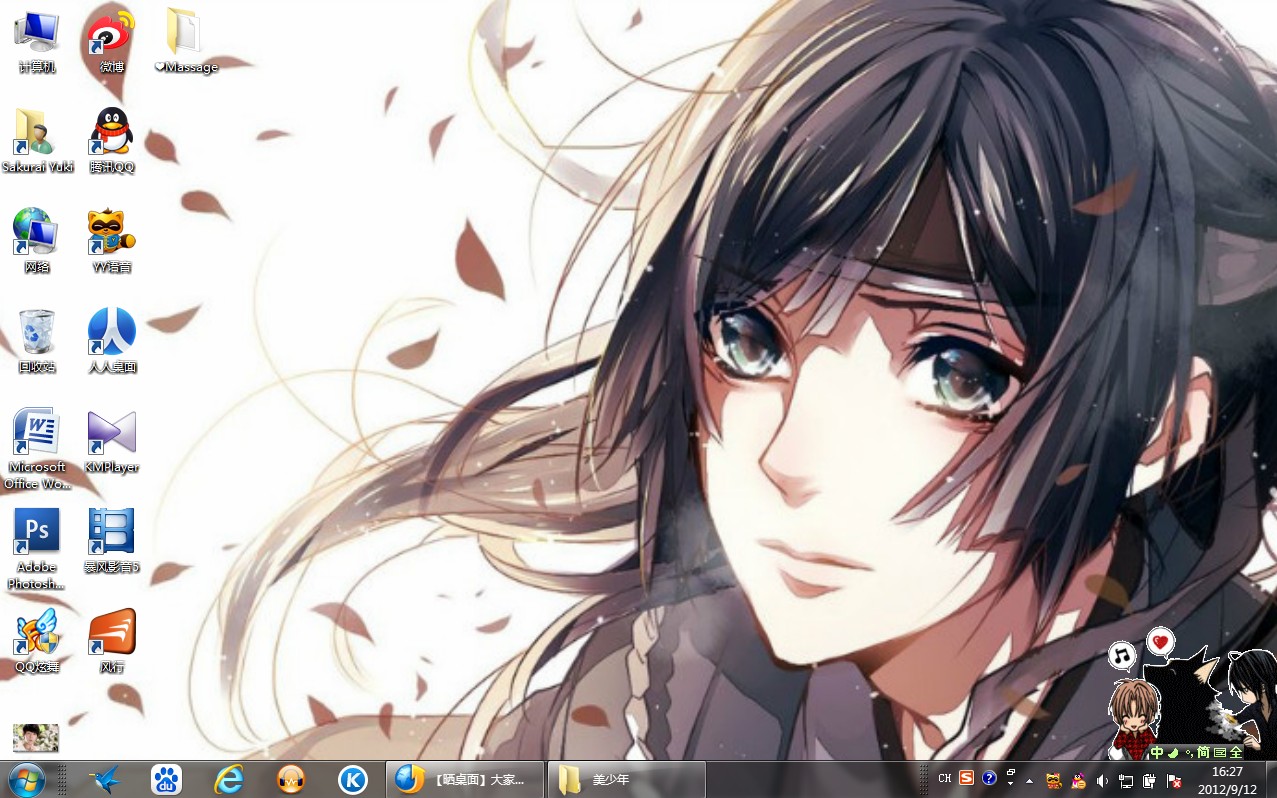Open the QQ penguin tray icon
The height and width of the screenshot is (798, 1277).
click(x=1078, y=780)
